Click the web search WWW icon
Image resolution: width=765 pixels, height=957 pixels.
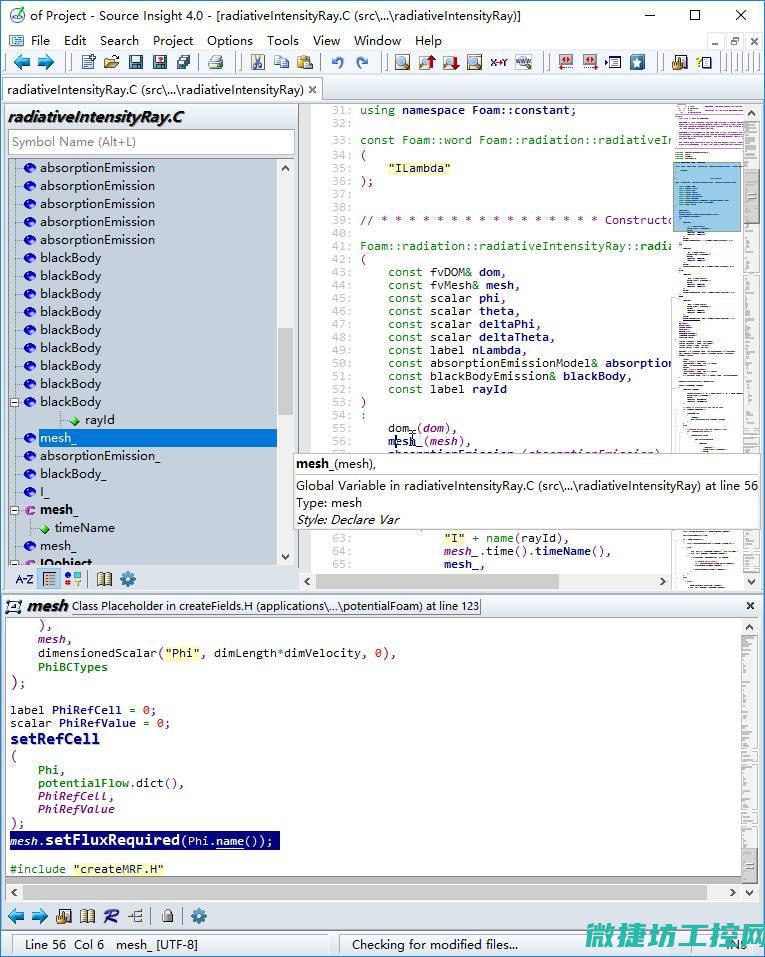pos(524,62)
